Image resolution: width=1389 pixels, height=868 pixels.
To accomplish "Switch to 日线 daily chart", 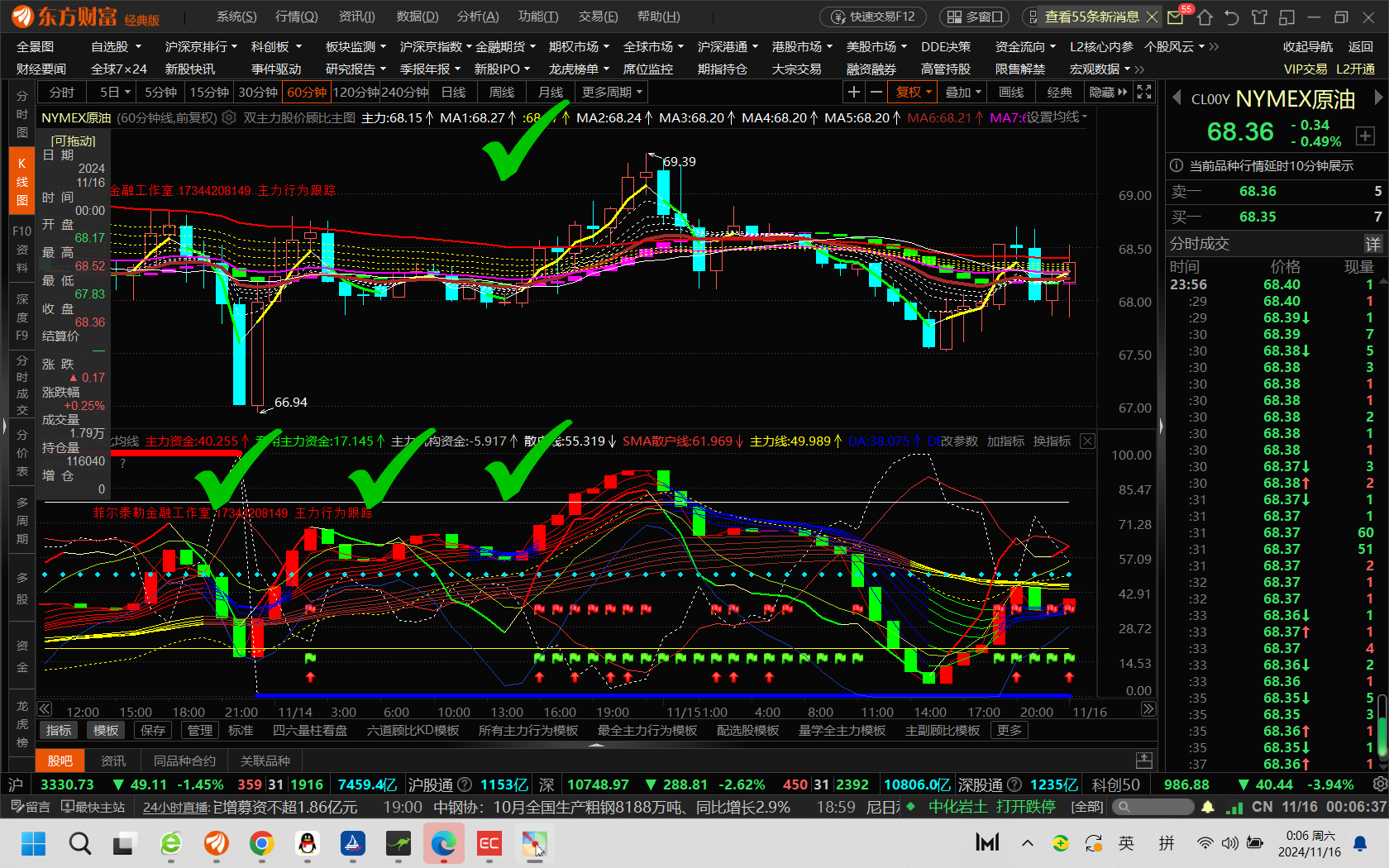I will pyautogui.click(x=454, y=92).
